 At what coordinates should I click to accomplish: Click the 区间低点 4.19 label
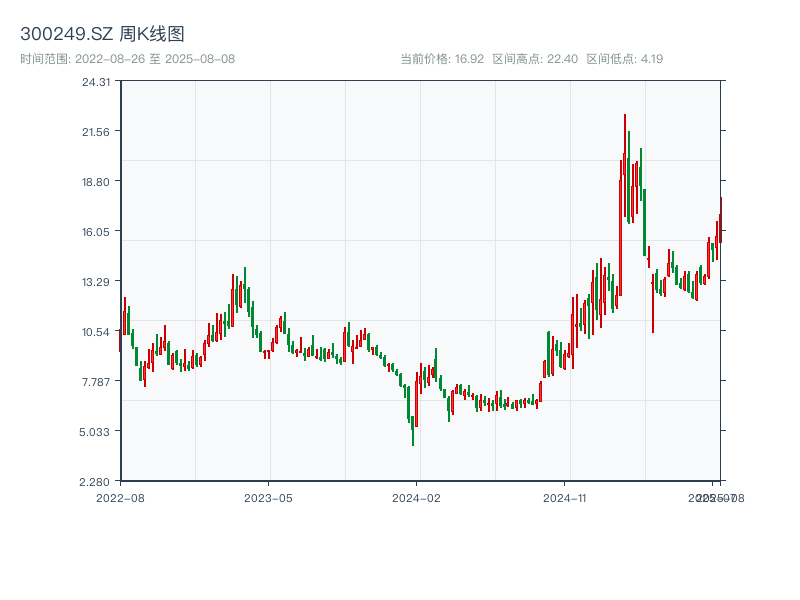pos(625,59)
